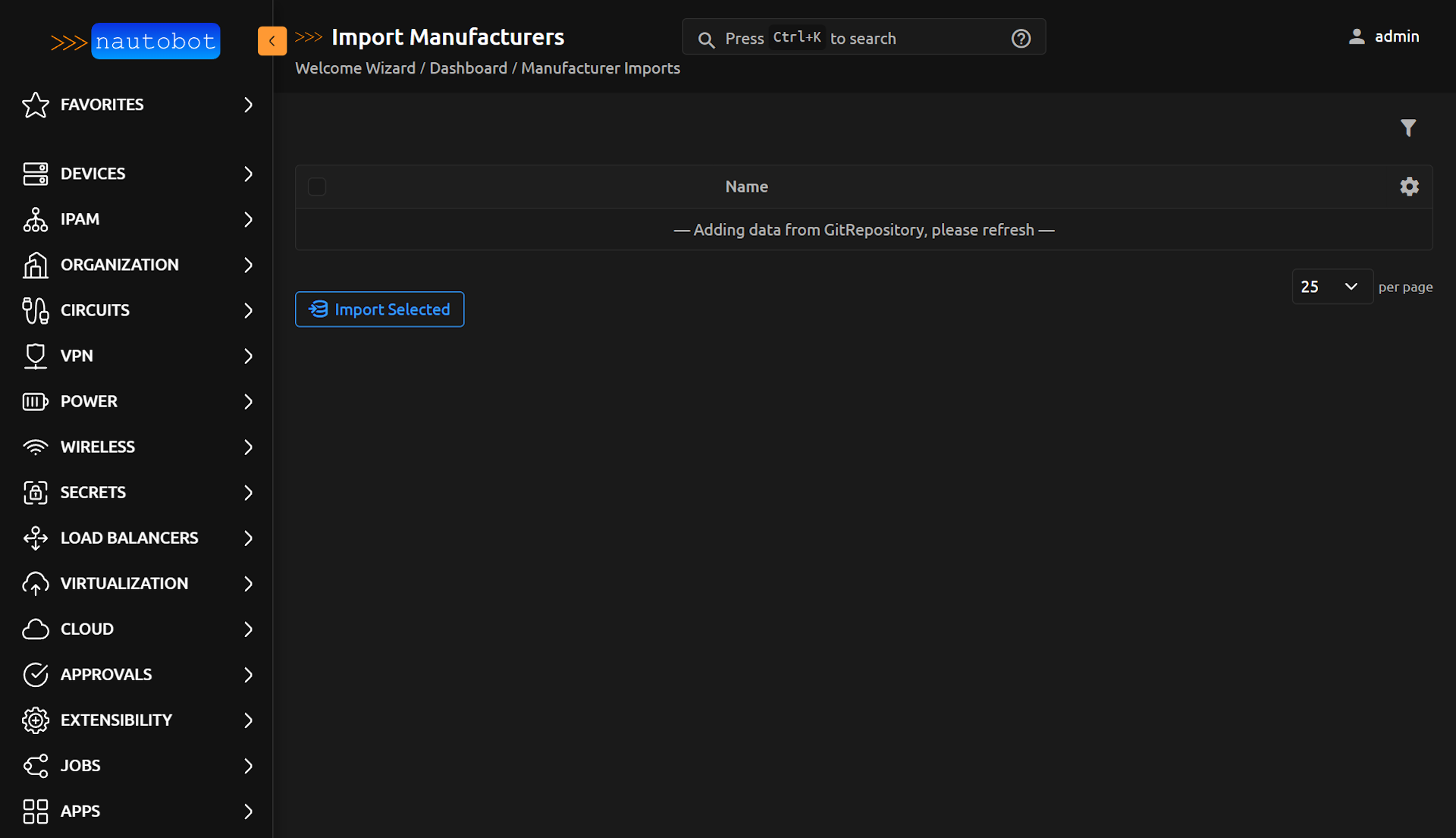Image resolution: width=1456 pixels, height=838 pixels.
Task: Open the Virtualization menu item
Action: (124, 583)
